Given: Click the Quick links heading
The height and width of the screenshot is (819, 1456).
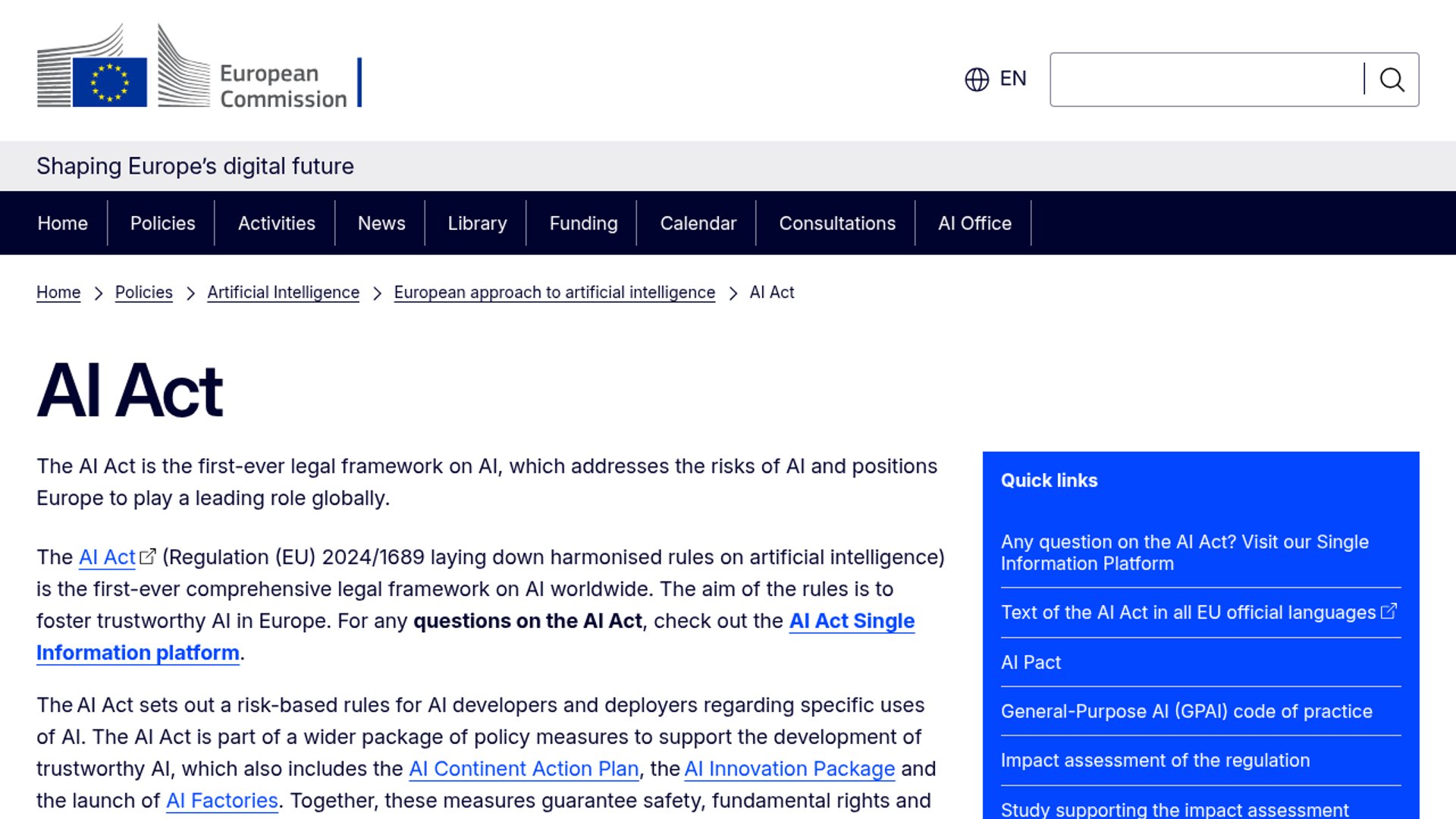Looking at the screenshot, I should pos(1049,481).
